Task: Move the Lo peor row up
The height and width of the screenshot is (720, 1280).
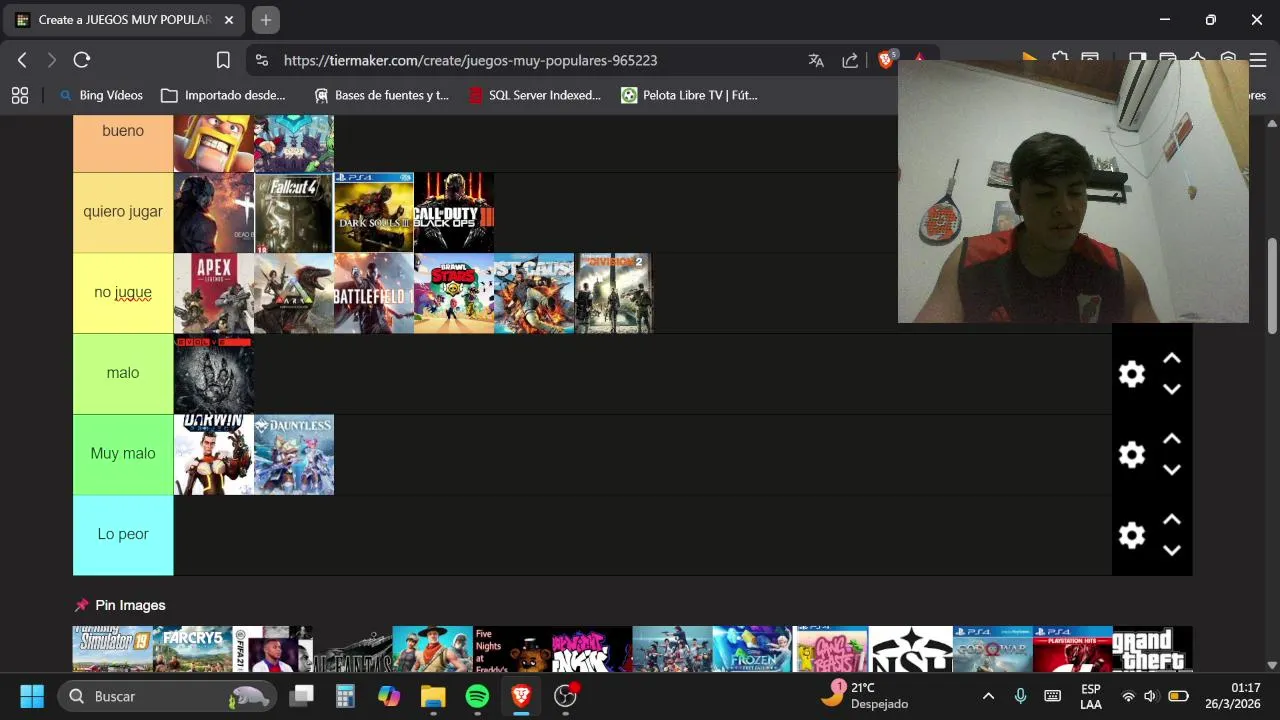Action: [x=1172, y=520]
